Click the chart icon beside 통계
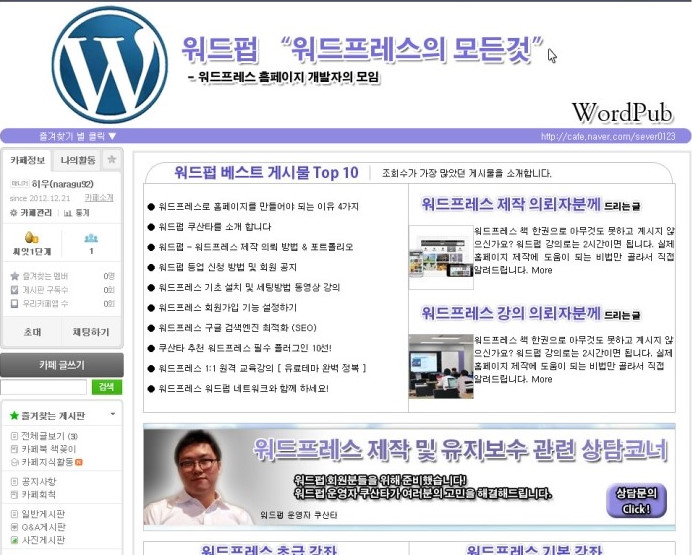This screenshot has height=555, width=692. pos(68,213)
